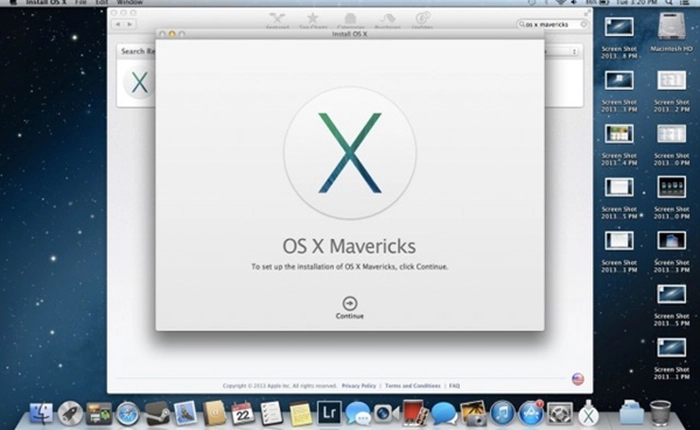Screen dimensions: 700x430
Task: Open iPhoto from the Dock
Action: (x=473, y=413)
